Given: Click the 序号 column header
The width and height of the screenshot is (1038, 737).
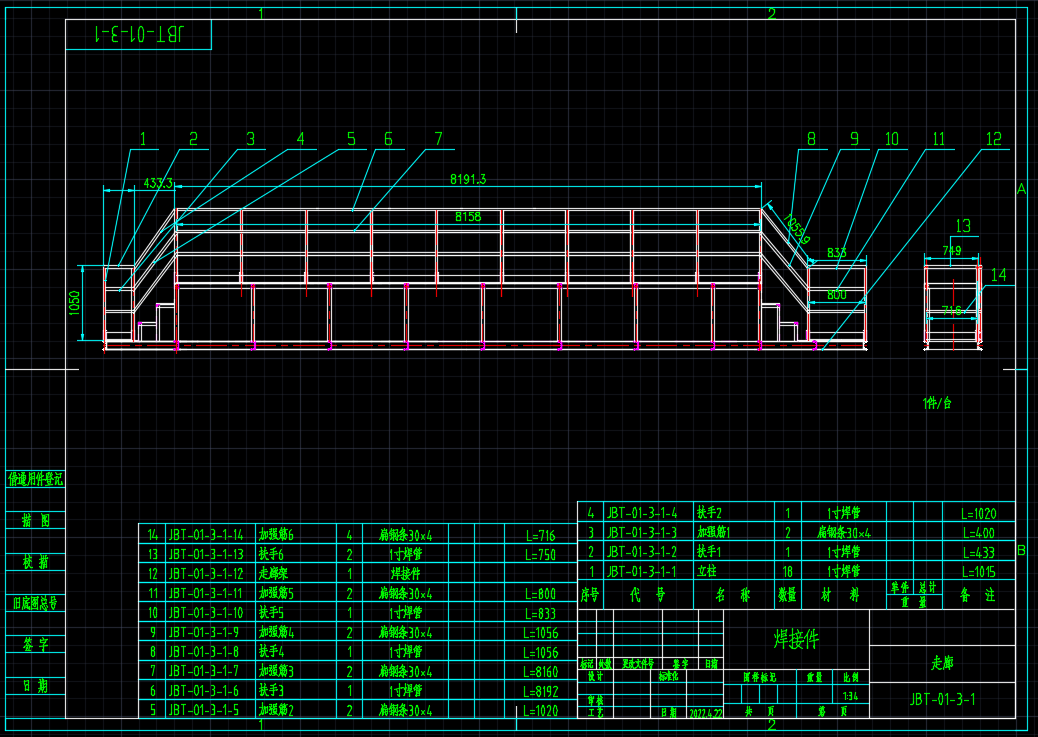Looking at the screenshot, I should point(590,595).
